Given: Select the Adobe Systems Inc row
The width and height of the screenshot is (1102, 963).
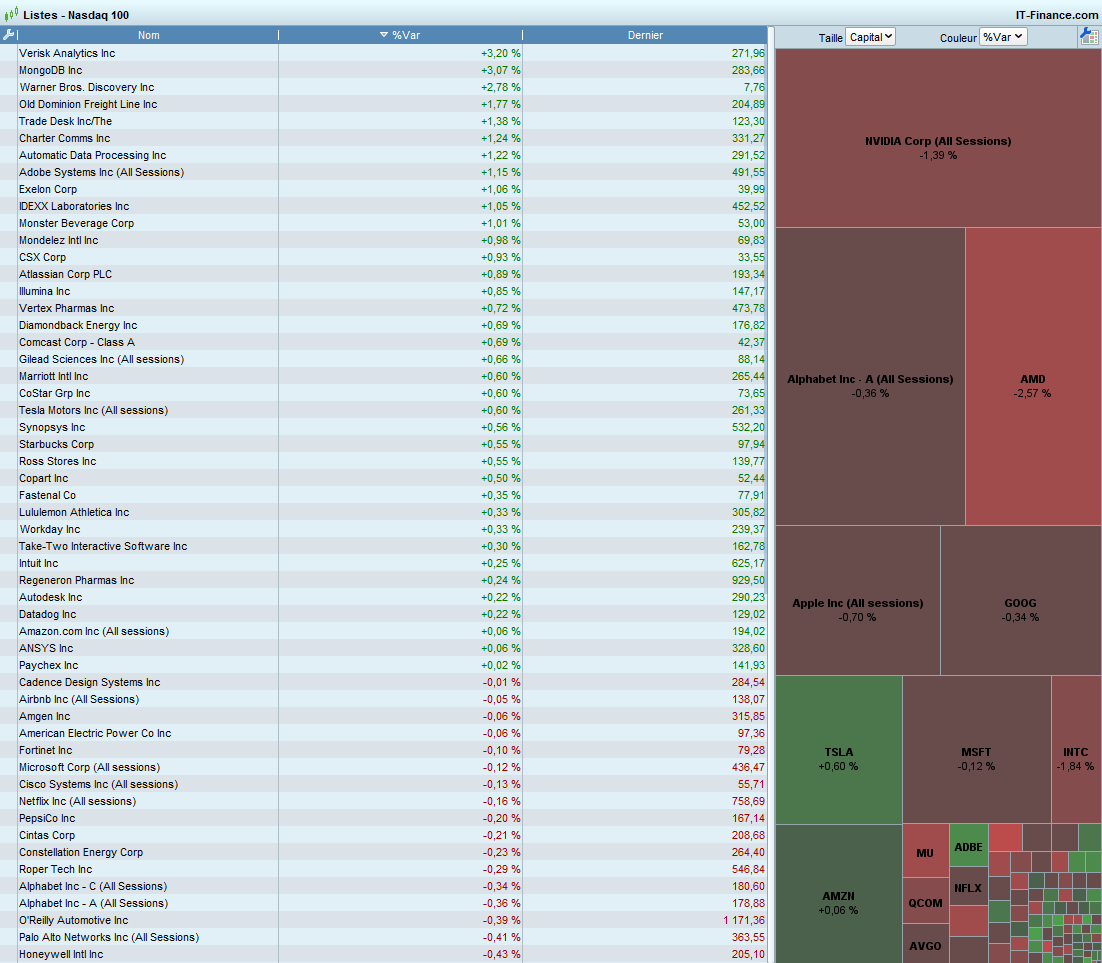Looking at the screenshot, I should click(x=383, y=172).
